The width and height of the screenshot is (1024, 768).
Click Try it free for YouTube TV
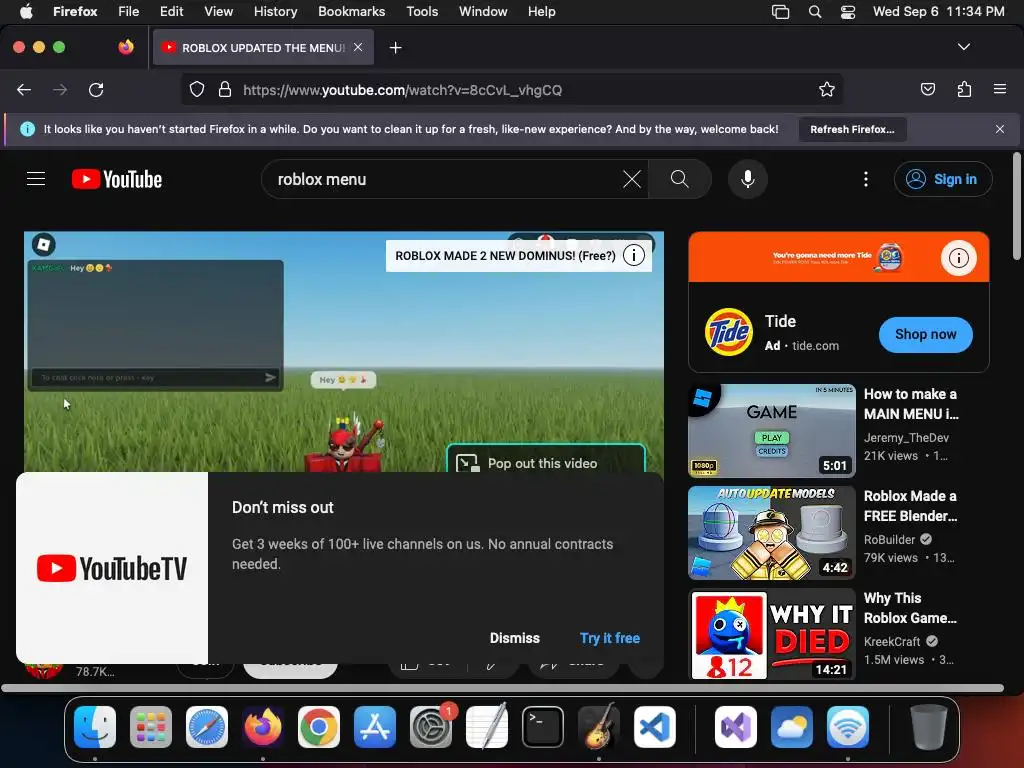[610, 638]
